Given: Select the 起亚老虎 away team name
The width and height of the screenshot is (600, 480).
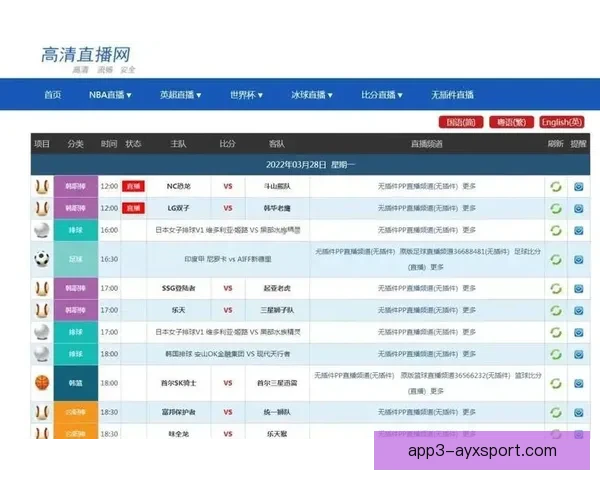Looking at the screenshot, I should pyautogui.click(x=277, y=288).
